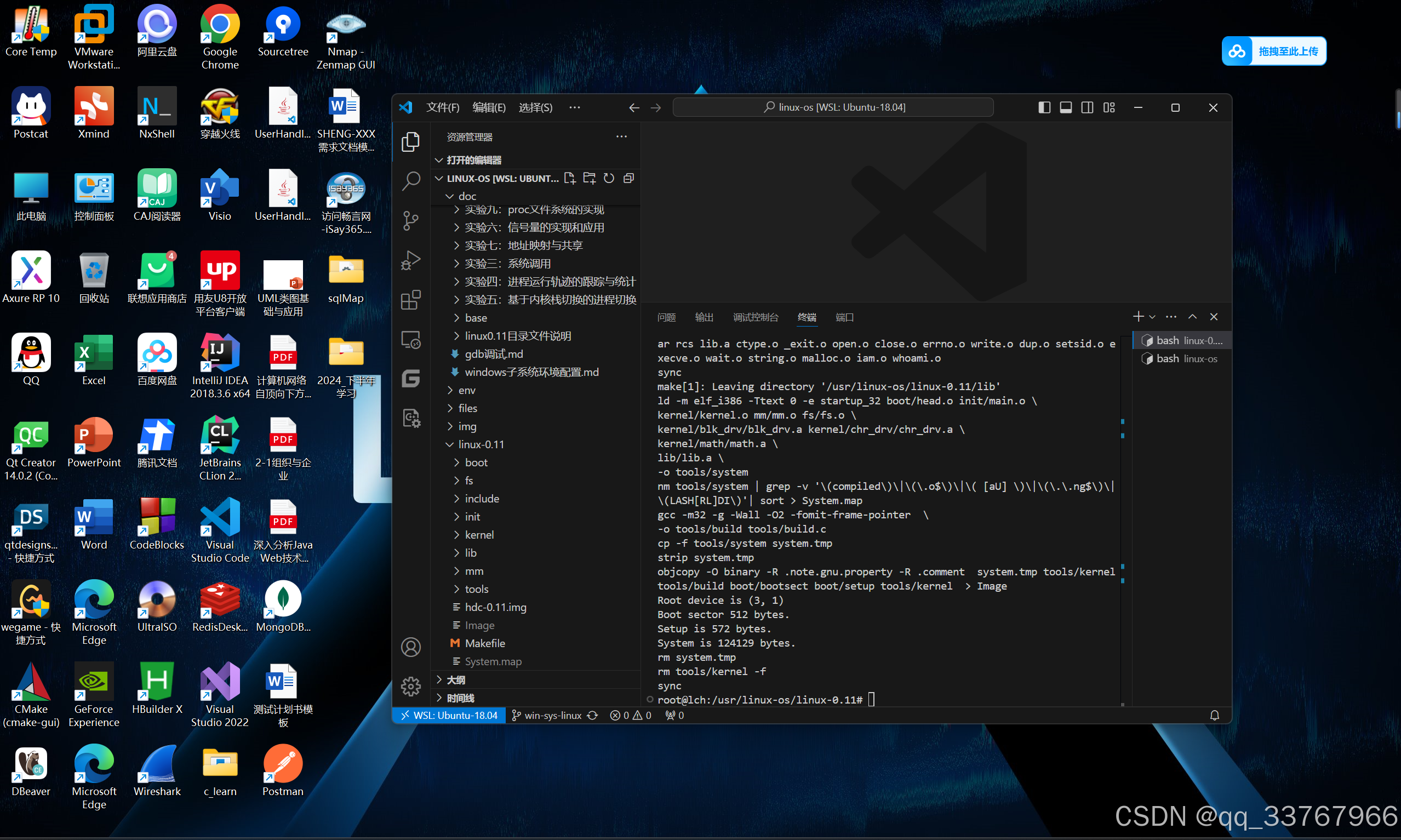Expand the 大纲 outline section
The width and height of the screenshot is (1401, 840).
coord(456,680)
